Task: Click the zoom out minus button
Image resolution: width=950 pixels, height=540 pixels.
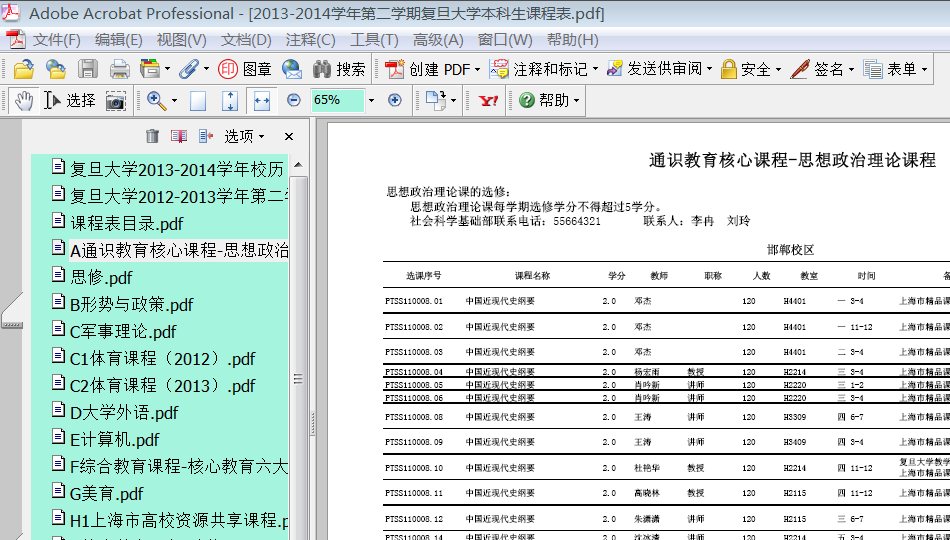Action: tap(293, 100)
